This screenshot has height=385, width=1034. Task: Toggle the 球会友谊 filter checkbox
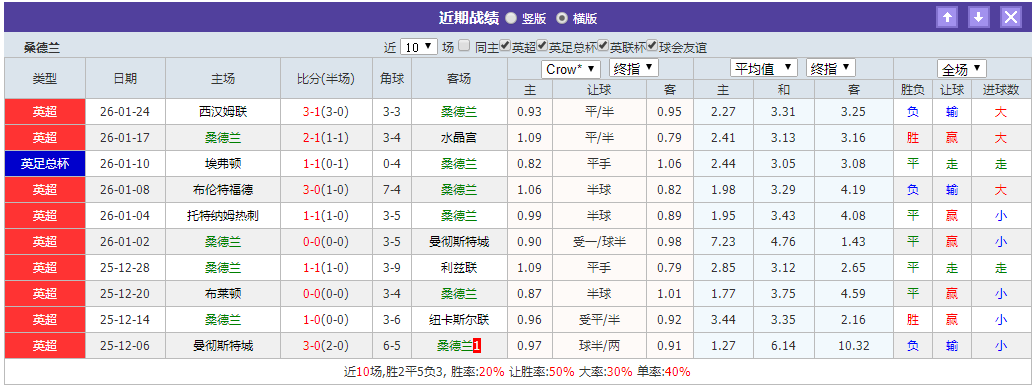(652, 46)
